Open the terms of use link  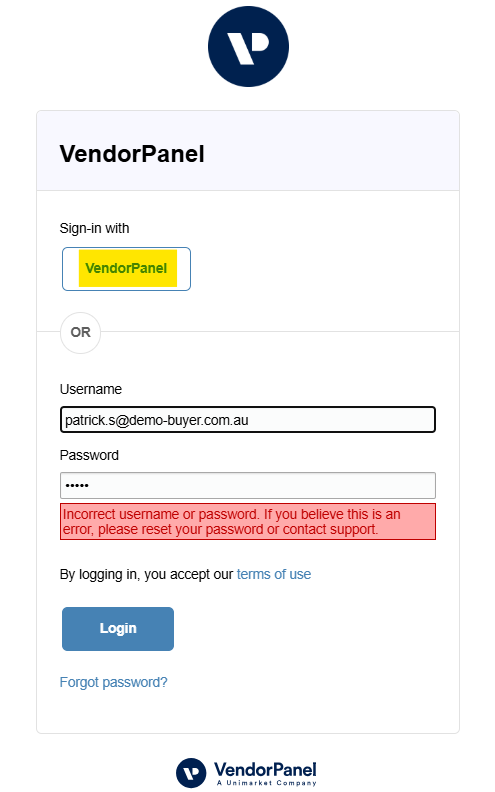coord(274,574)
